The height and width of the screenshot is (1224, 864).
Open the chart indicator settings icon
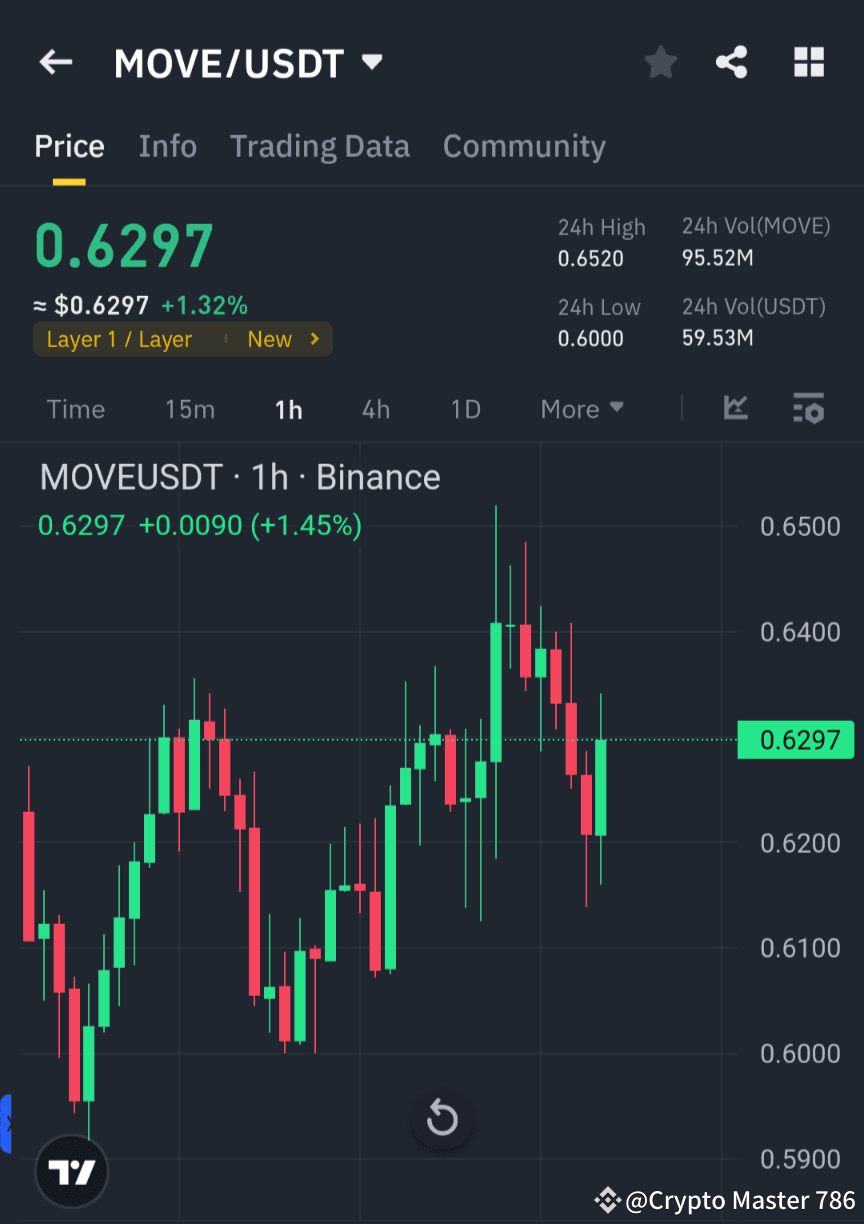[808, 408]
